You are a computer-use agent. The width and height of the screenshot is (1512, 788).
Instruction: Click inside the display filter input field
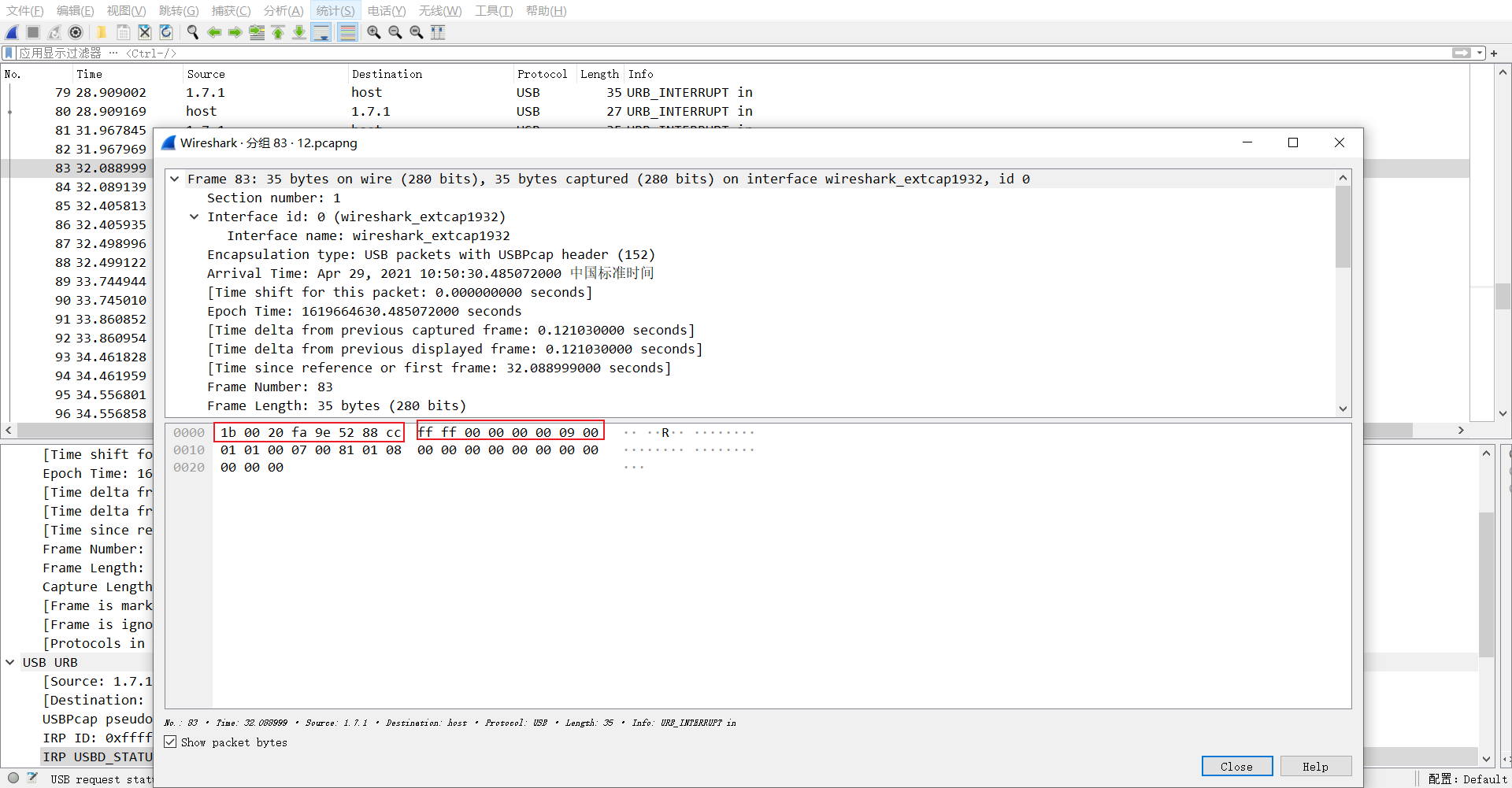(394, 53)
